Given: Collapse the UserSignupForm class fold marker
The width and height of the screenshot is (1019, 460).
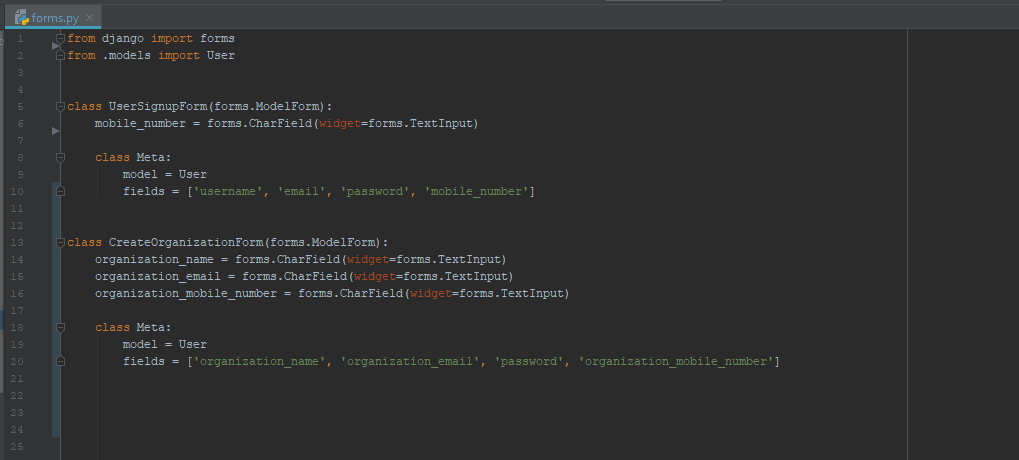Looking at the screenshot, I should (x=60, y=107).
